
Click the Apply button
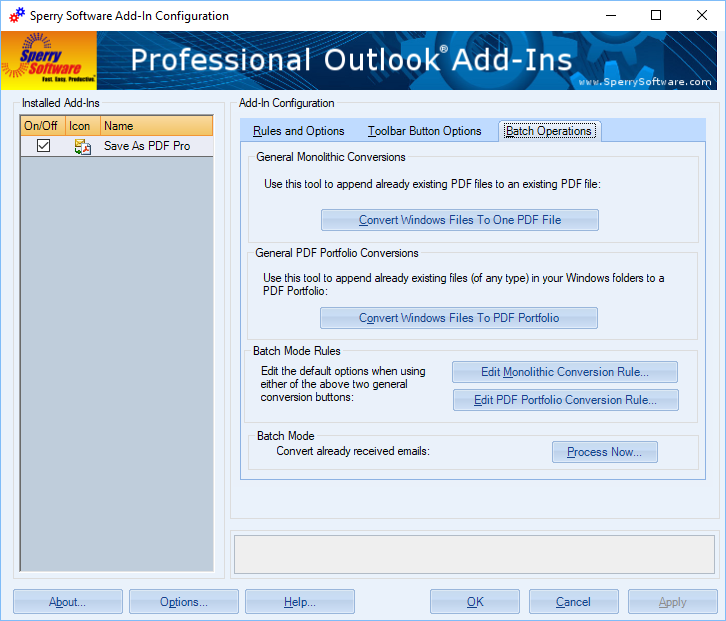pyautogui.click(x=673, y=602)
